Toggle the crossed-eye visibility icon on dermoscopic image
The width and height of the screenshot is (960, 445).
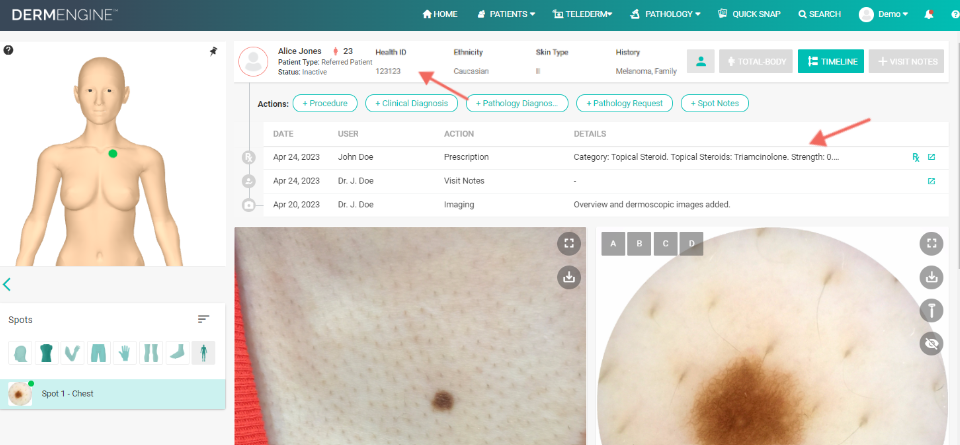pos(931,343)
